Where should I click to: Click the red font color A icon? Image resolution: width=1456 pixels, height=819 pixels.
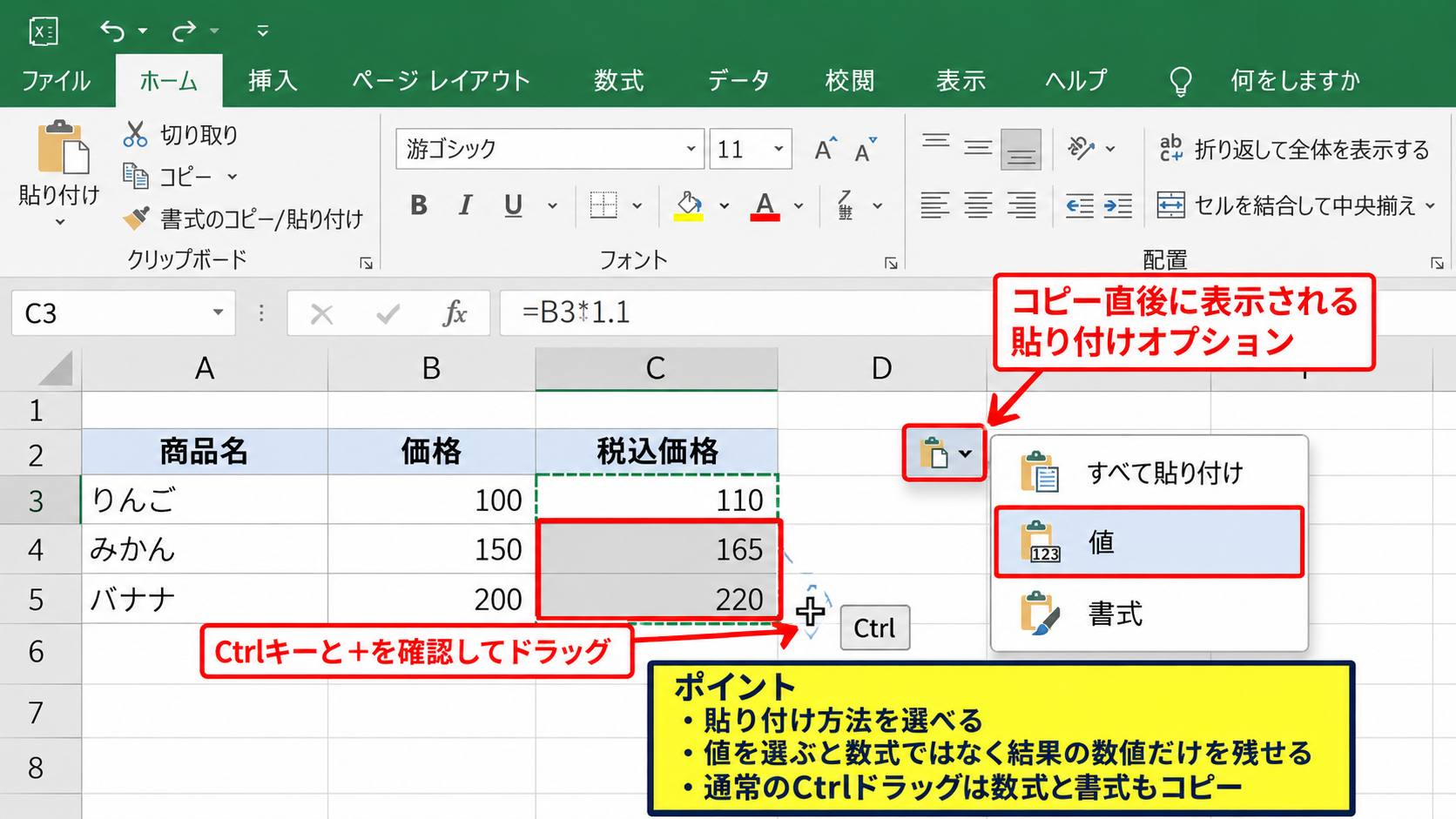[x=765, y=205]
